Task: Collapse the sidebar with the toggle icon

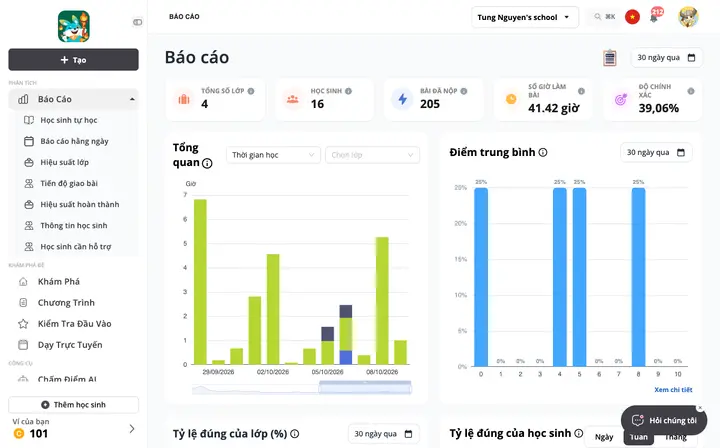Action: point(137,22)
